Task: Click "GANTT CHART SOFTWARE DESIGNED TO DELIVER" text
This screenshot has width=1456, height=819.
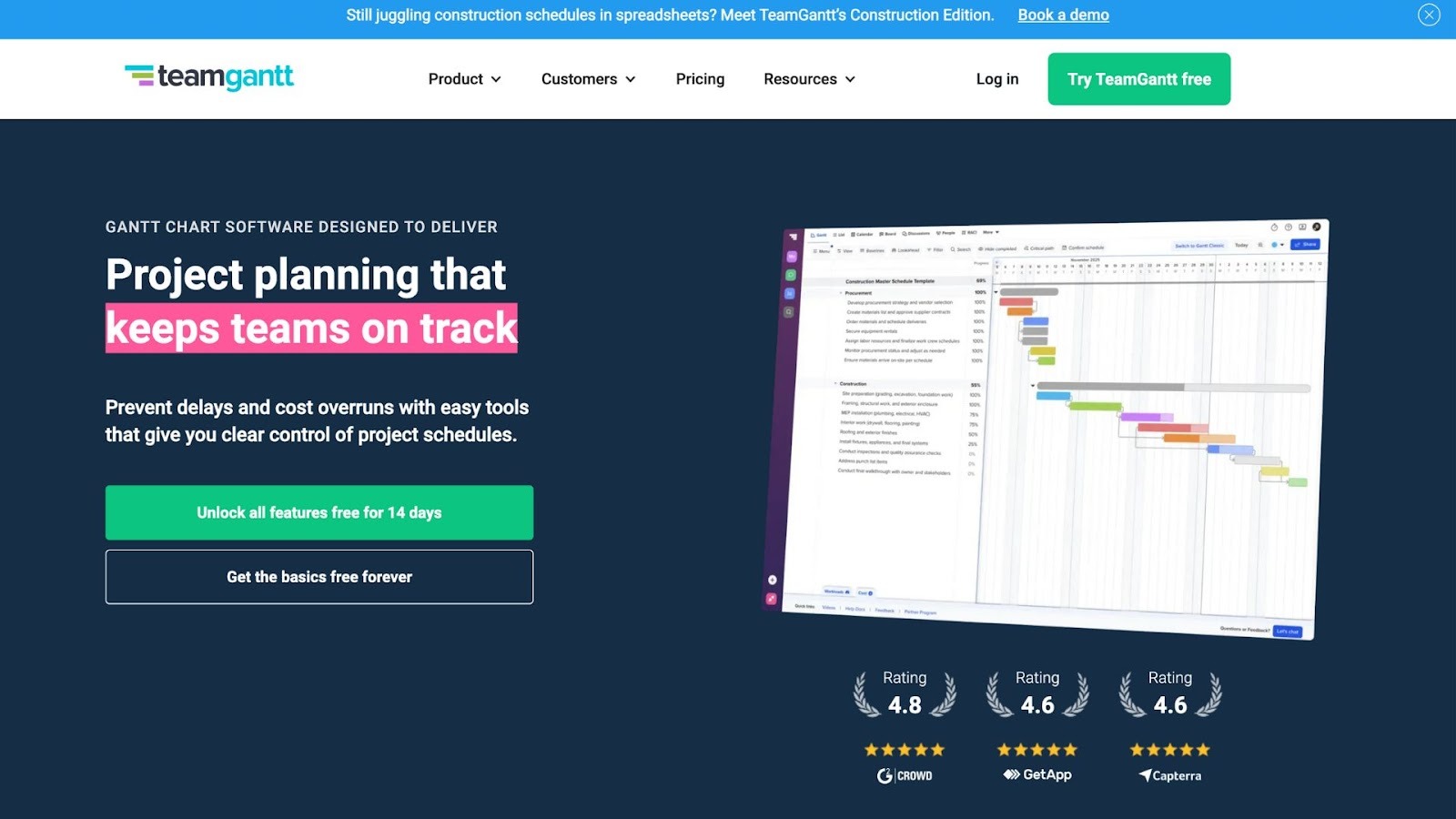Action: [x=301, y=227]
